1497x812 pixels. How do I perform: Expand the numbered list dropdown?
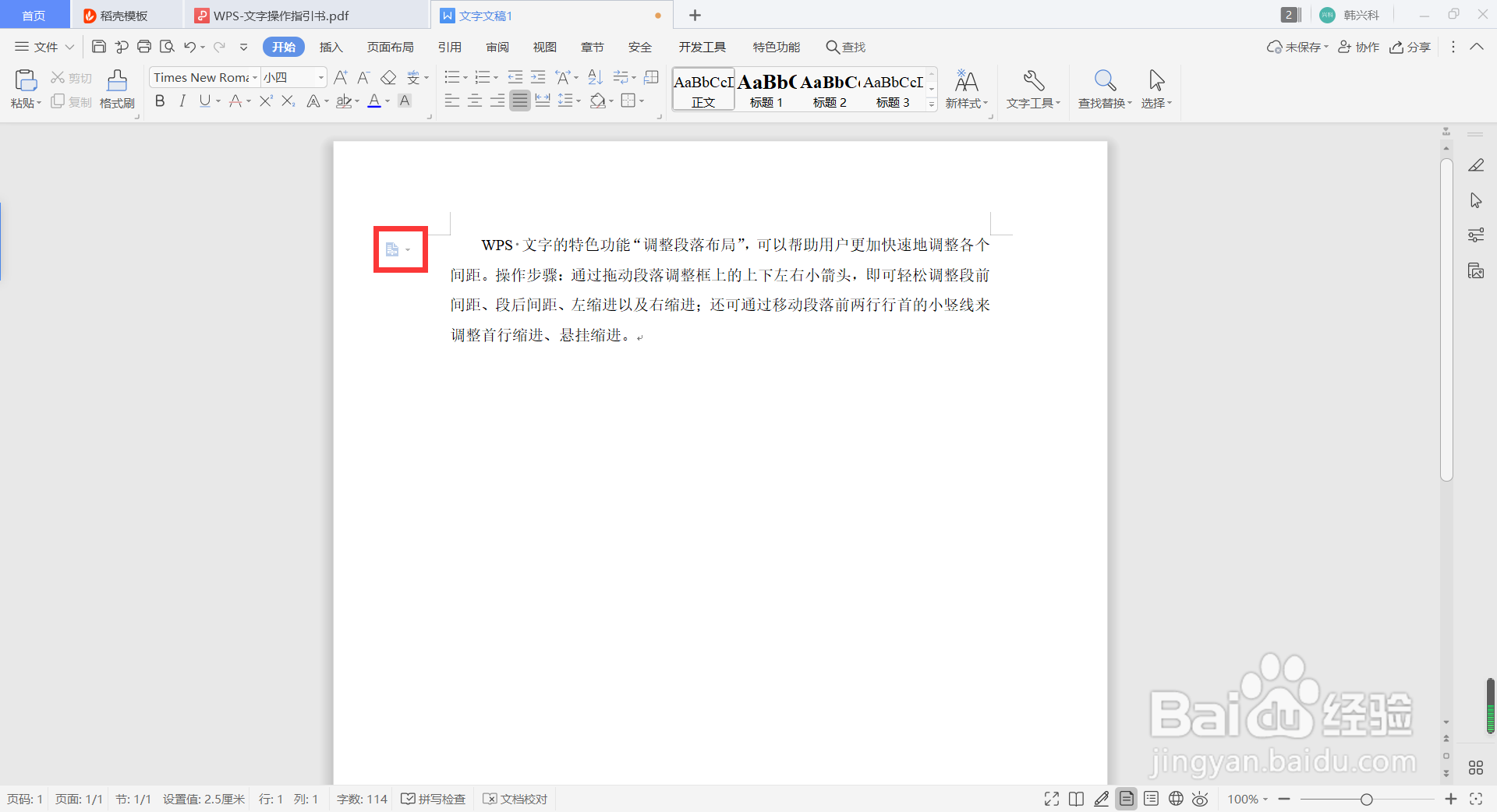tap(496, 78)
